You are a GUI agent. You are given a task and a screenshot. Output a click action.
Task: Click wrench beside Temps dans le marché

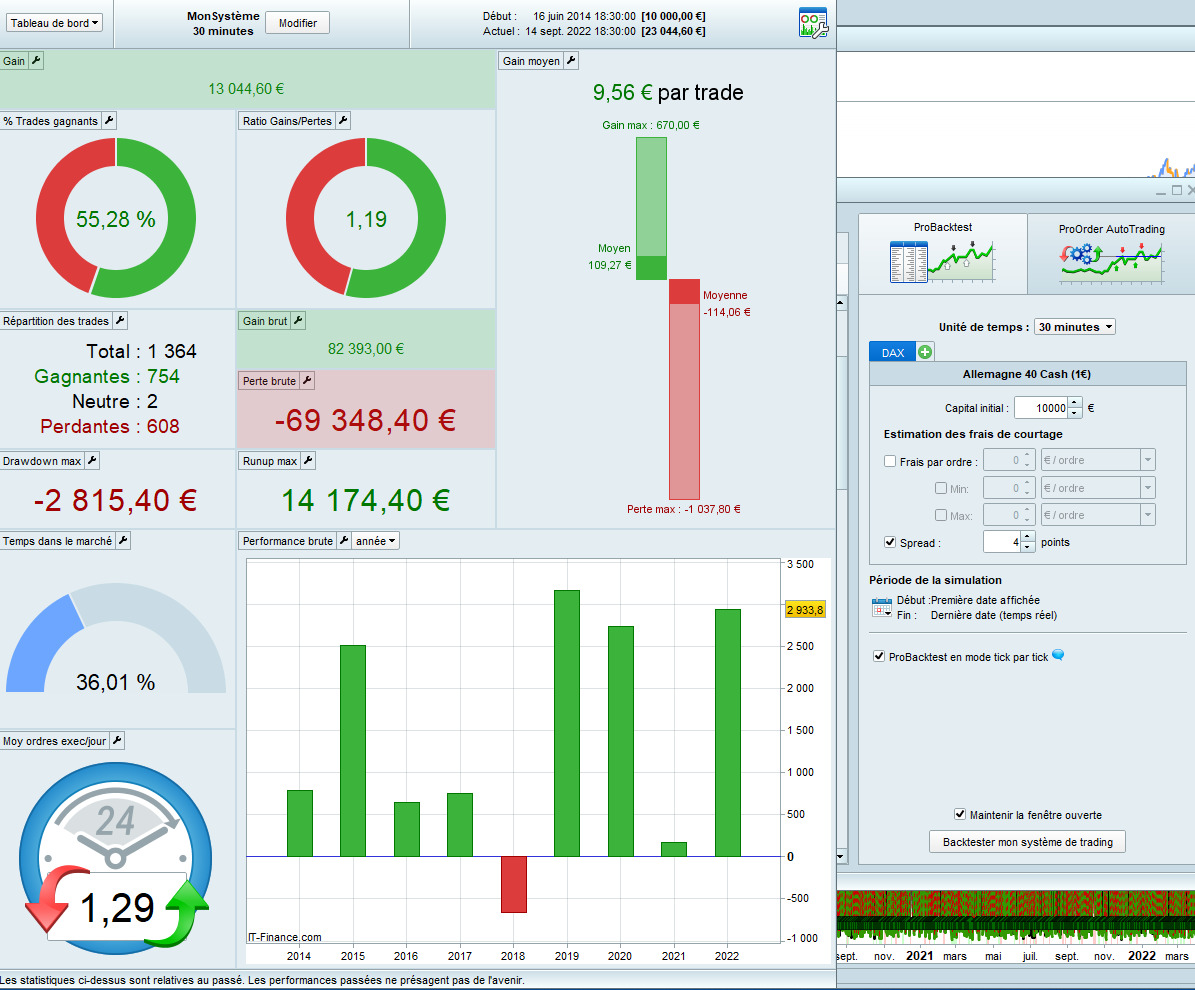(x=123, y=540)
